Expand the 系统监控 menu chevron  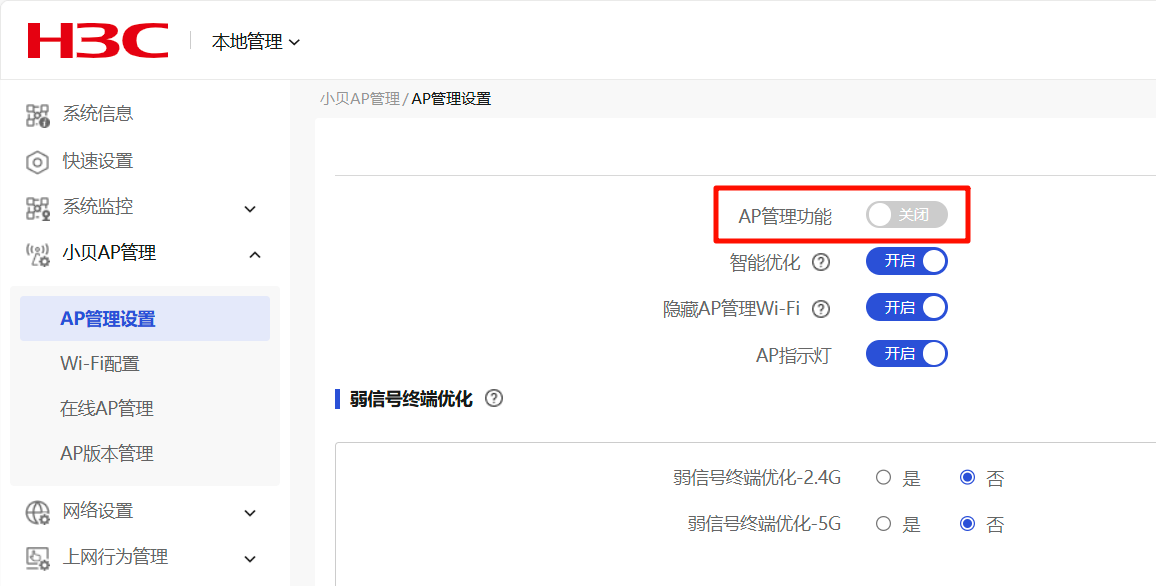pos(250,209)
